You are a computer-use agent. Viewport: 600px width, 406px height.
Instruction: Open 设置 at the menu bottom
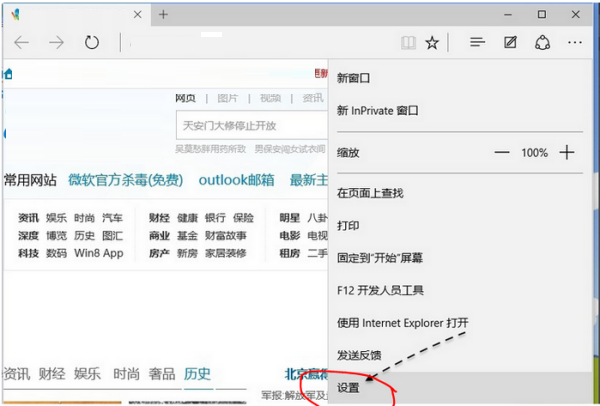[x=348, y=387]
